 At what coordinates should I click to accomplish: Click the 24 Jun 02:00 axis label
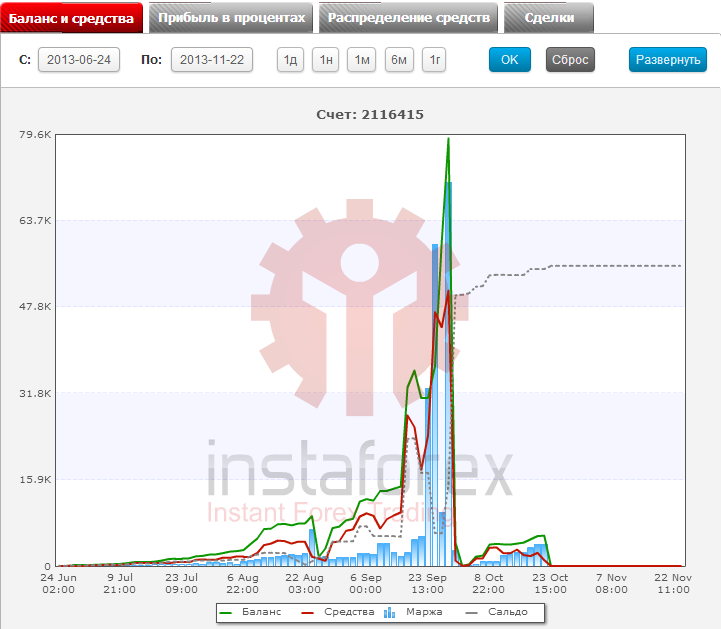(58, 583)
